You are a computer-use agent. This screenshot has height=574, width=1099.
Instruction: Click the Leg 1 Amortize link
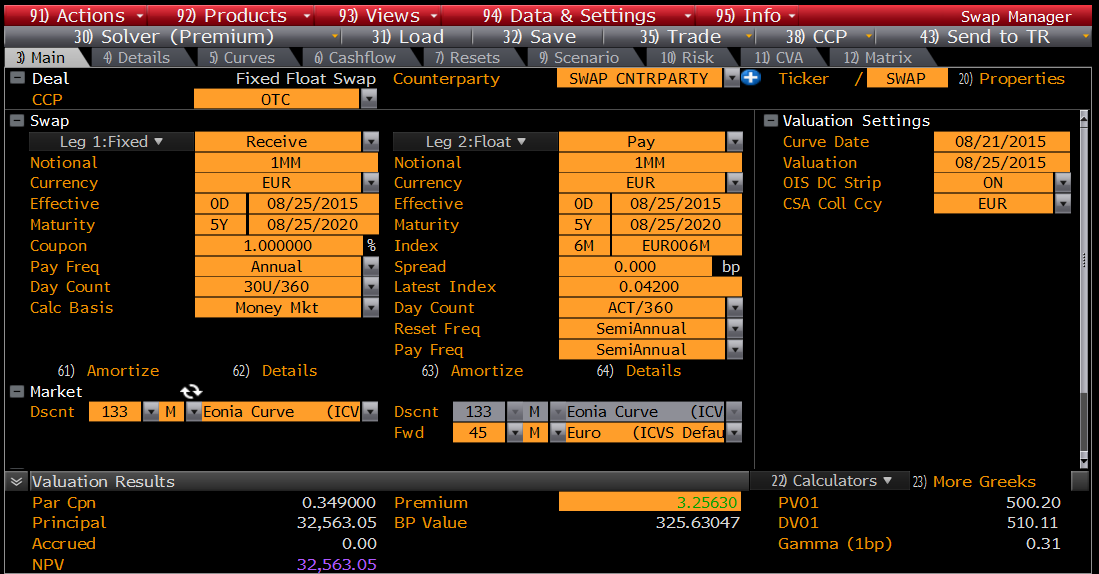point(122,370)
